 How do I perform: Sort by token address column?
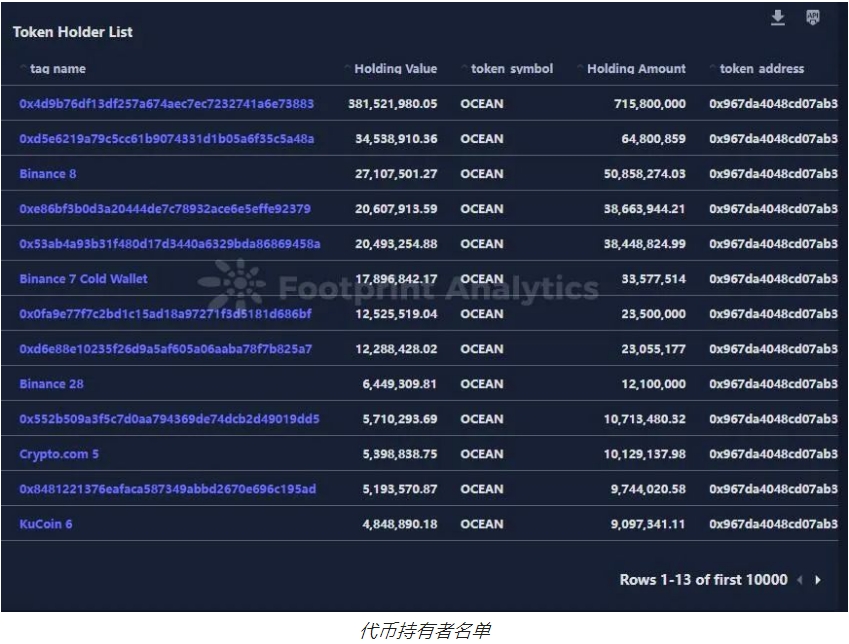pyautogui.click(x=762, y=69)
